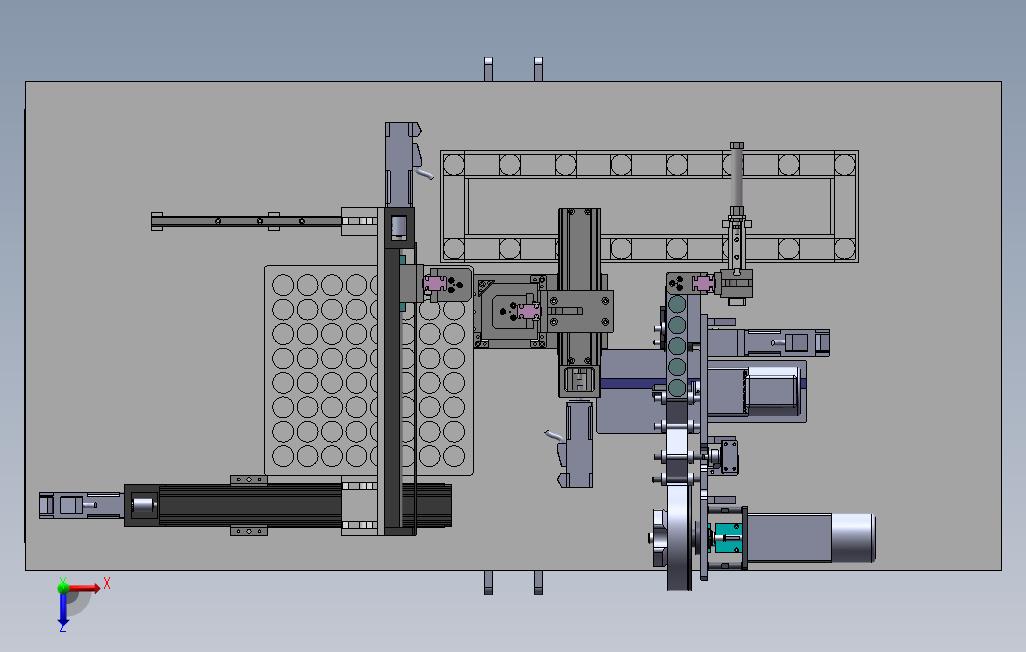Screen dimensions: 1026x652
Task: Select the large servo motor beside the belt pulley
Action: point(810,537)
